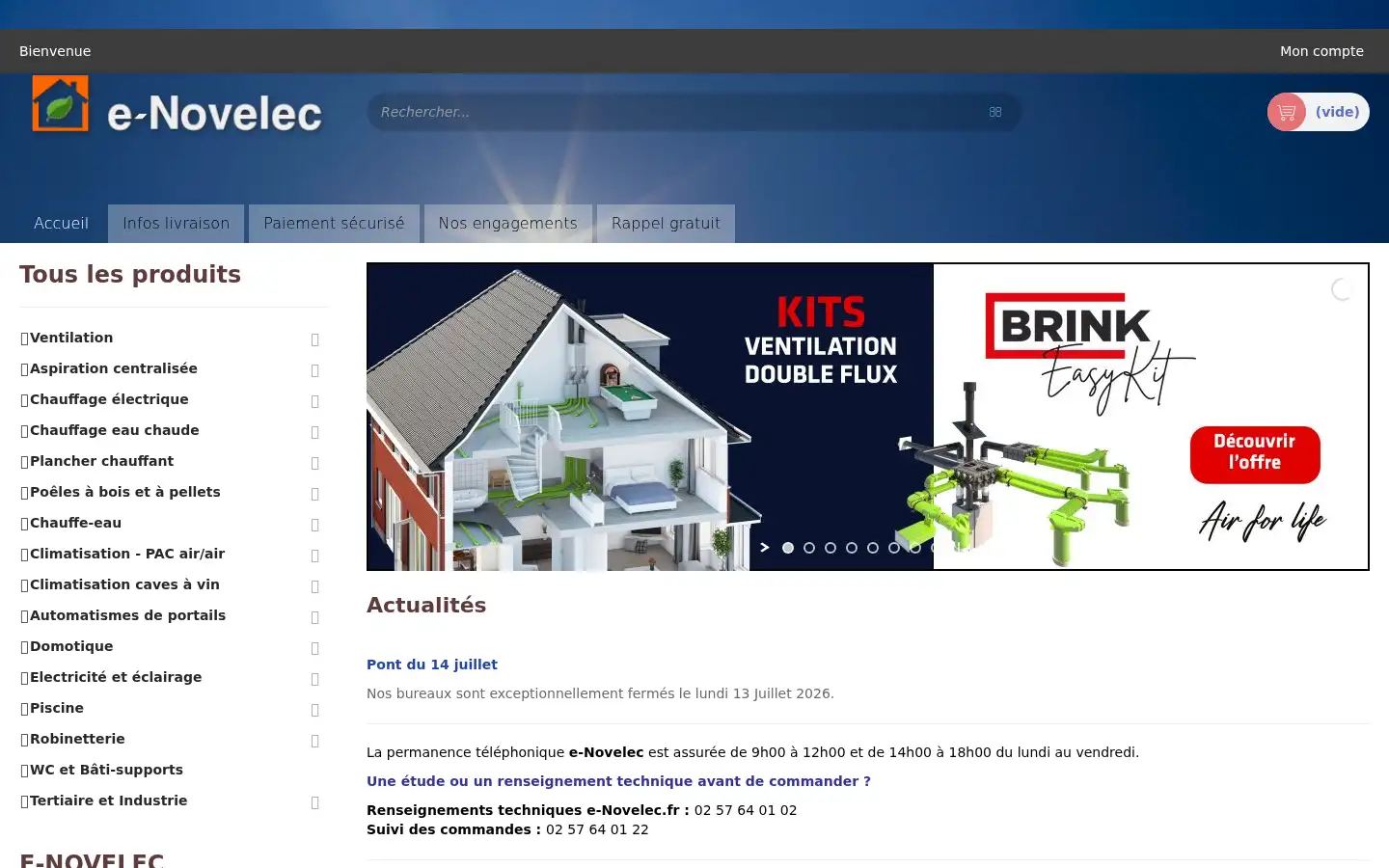Click the slideshow play arrow

765,548
